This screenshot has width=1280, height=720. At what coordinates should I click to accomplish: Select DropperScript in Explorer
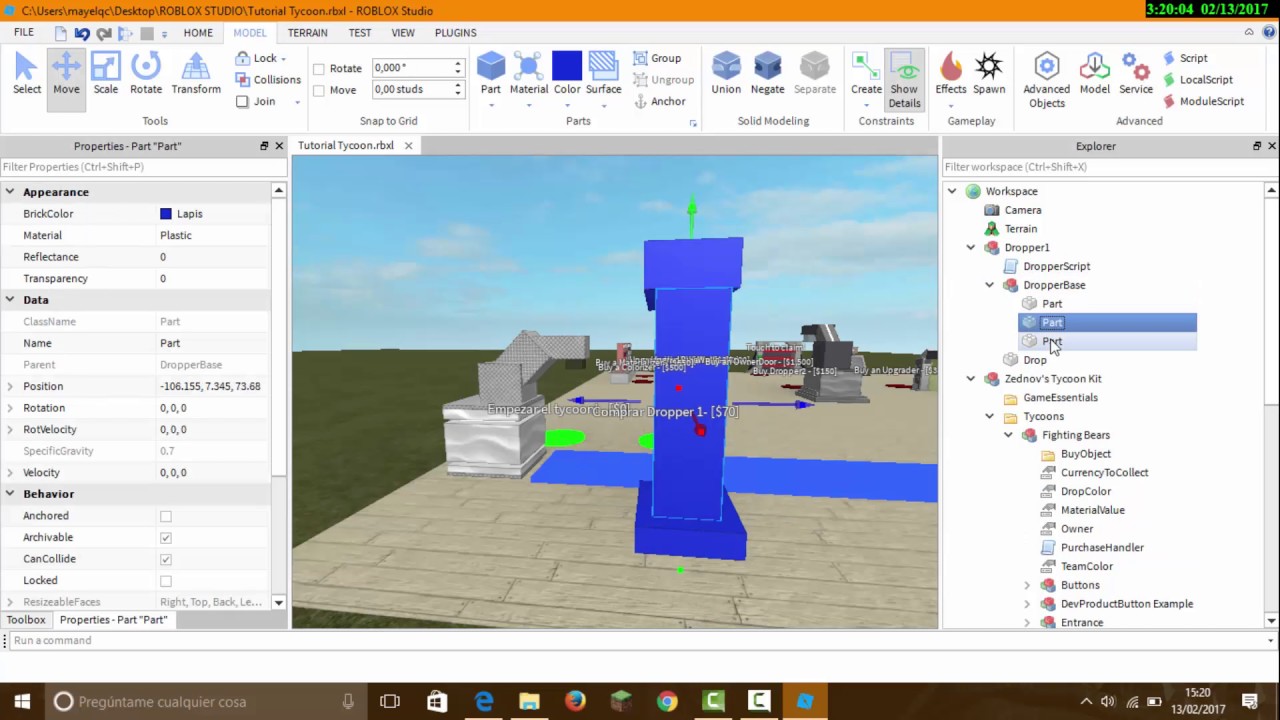[x=1056, y=266]
